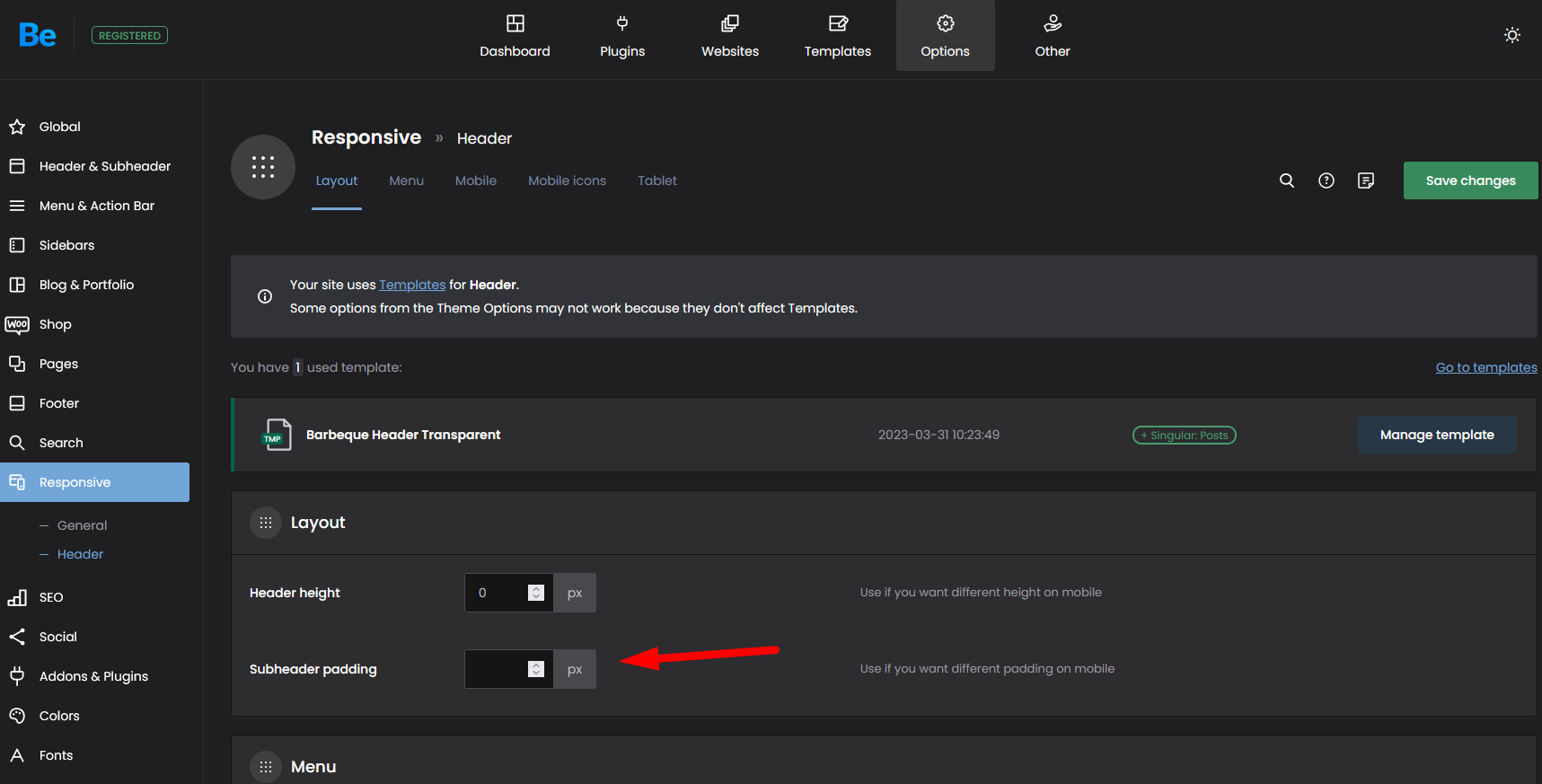Click the Footer layout icon
1542x784 pixels.
[x=17, y=403]
